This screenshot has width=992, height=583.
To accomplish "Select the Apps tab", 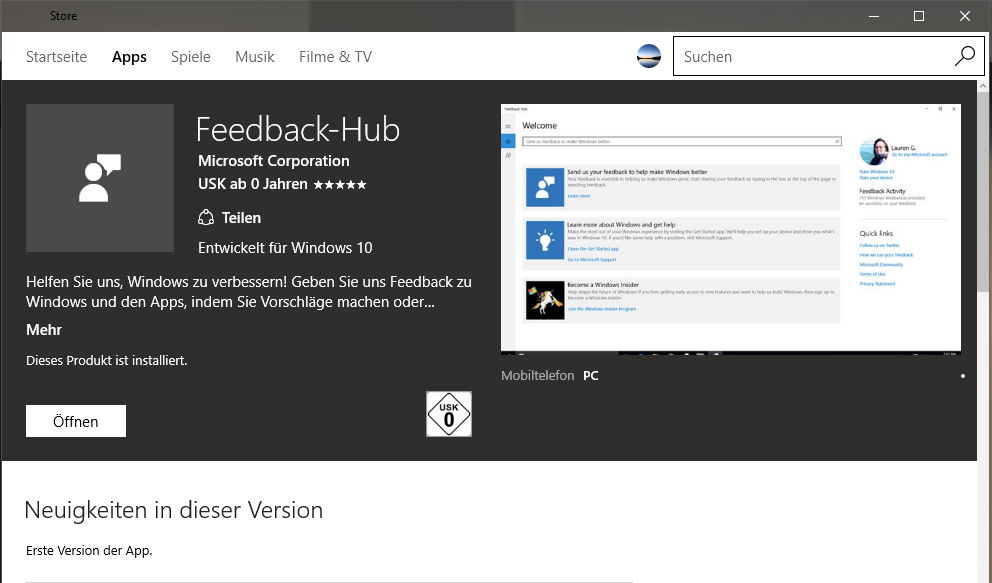I will (129, 57).
